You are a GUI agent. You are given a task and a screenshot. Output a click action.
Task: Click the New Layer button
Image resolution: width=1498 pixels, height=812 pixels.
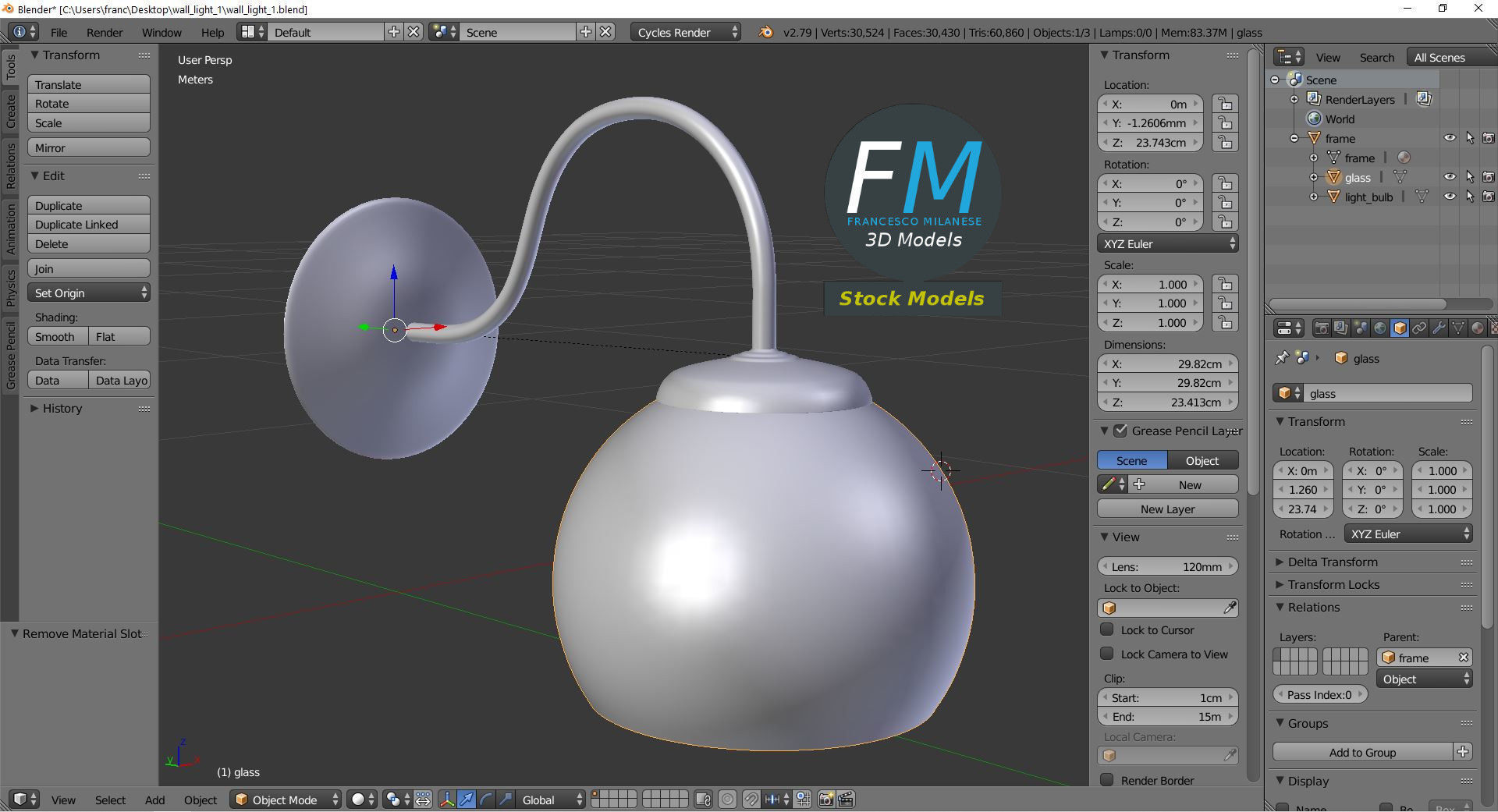pos(1168,509)
